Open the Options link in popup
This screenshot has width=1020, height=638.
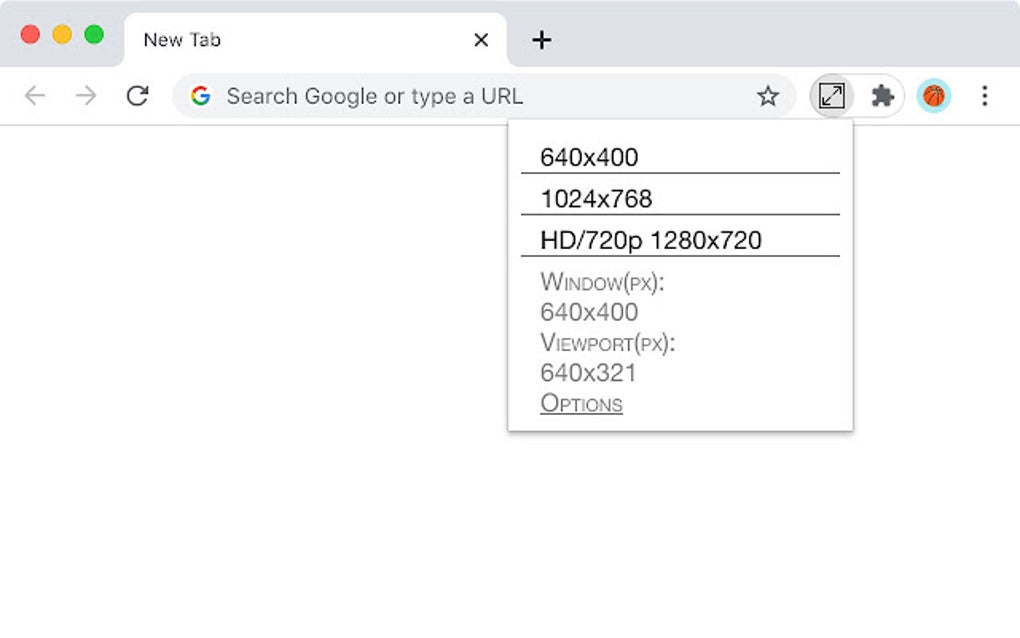coord(582,403)
